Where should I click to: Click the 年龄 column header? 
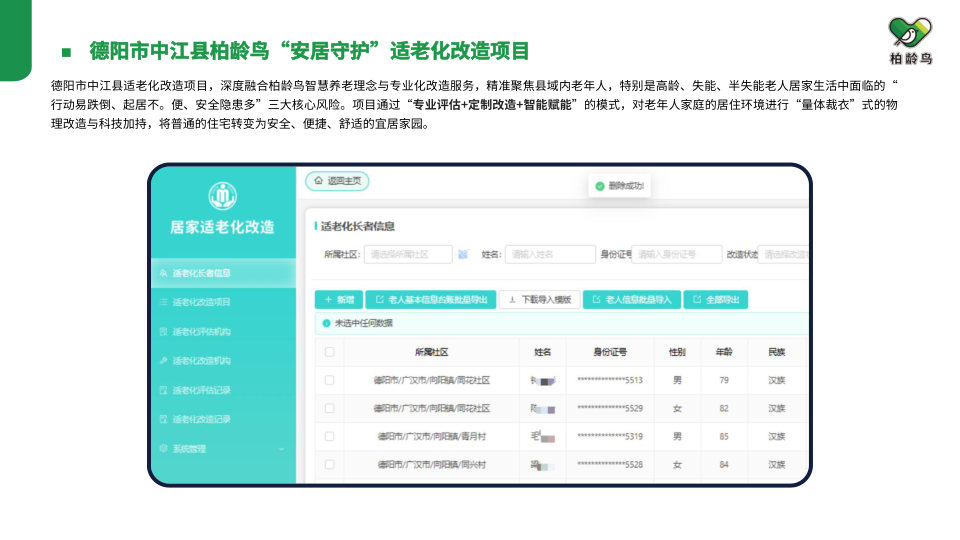click(x=724, y=352)
